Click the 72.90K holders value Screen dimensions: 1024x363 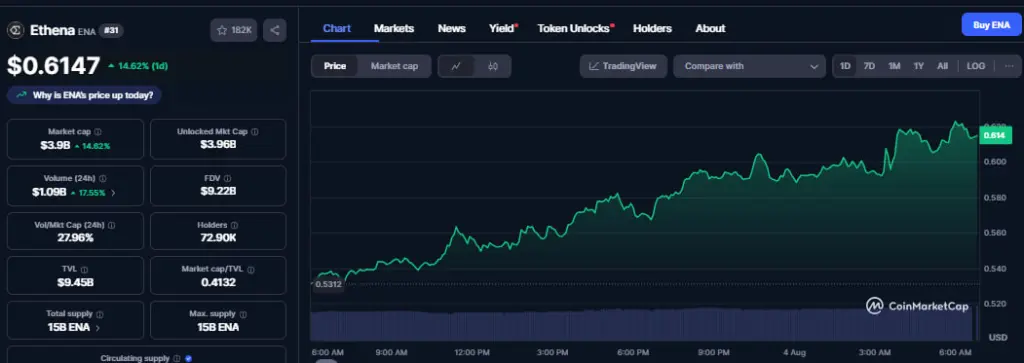pos(218,238)
